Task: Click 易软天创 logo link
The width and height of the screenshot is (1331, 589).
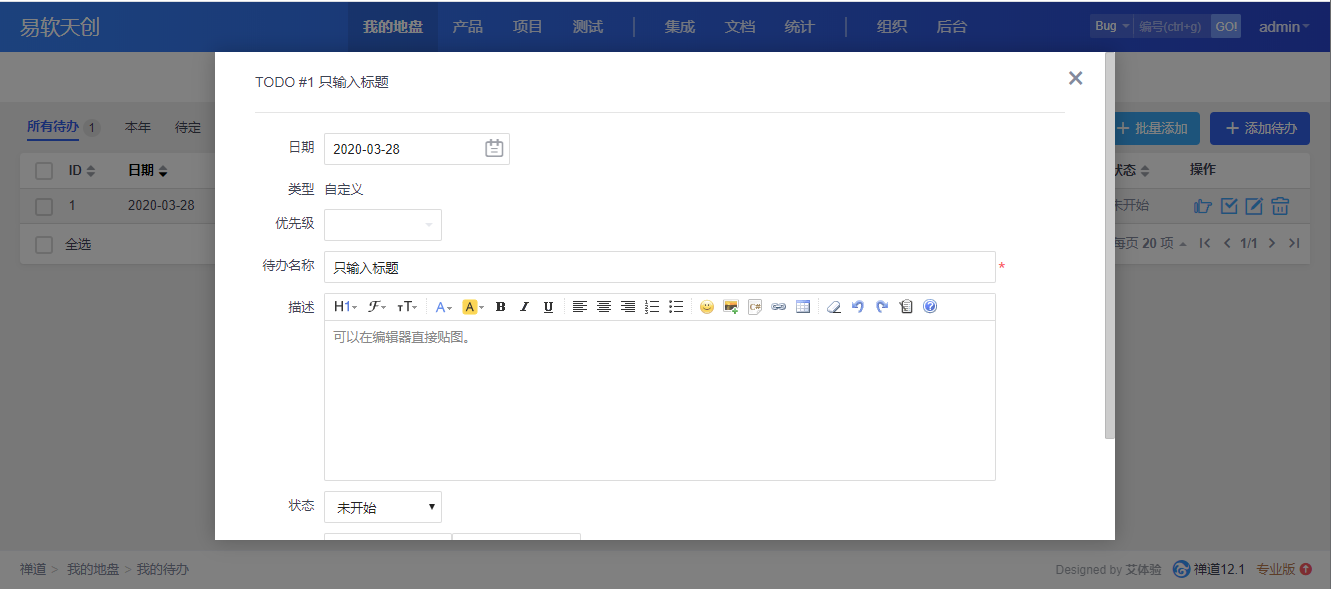Action: click(60, 27)
